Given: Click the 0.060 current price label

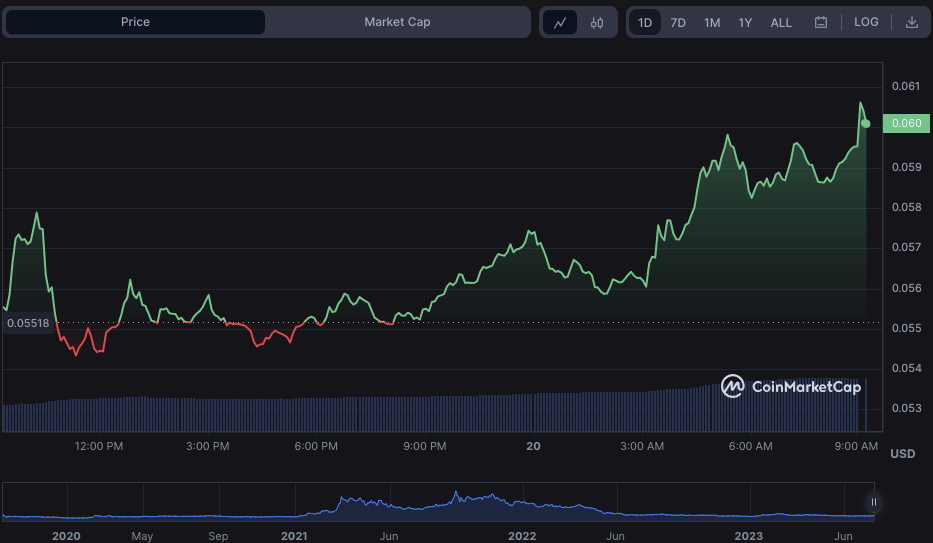Looking at the screenshot, I should point(906,123).
